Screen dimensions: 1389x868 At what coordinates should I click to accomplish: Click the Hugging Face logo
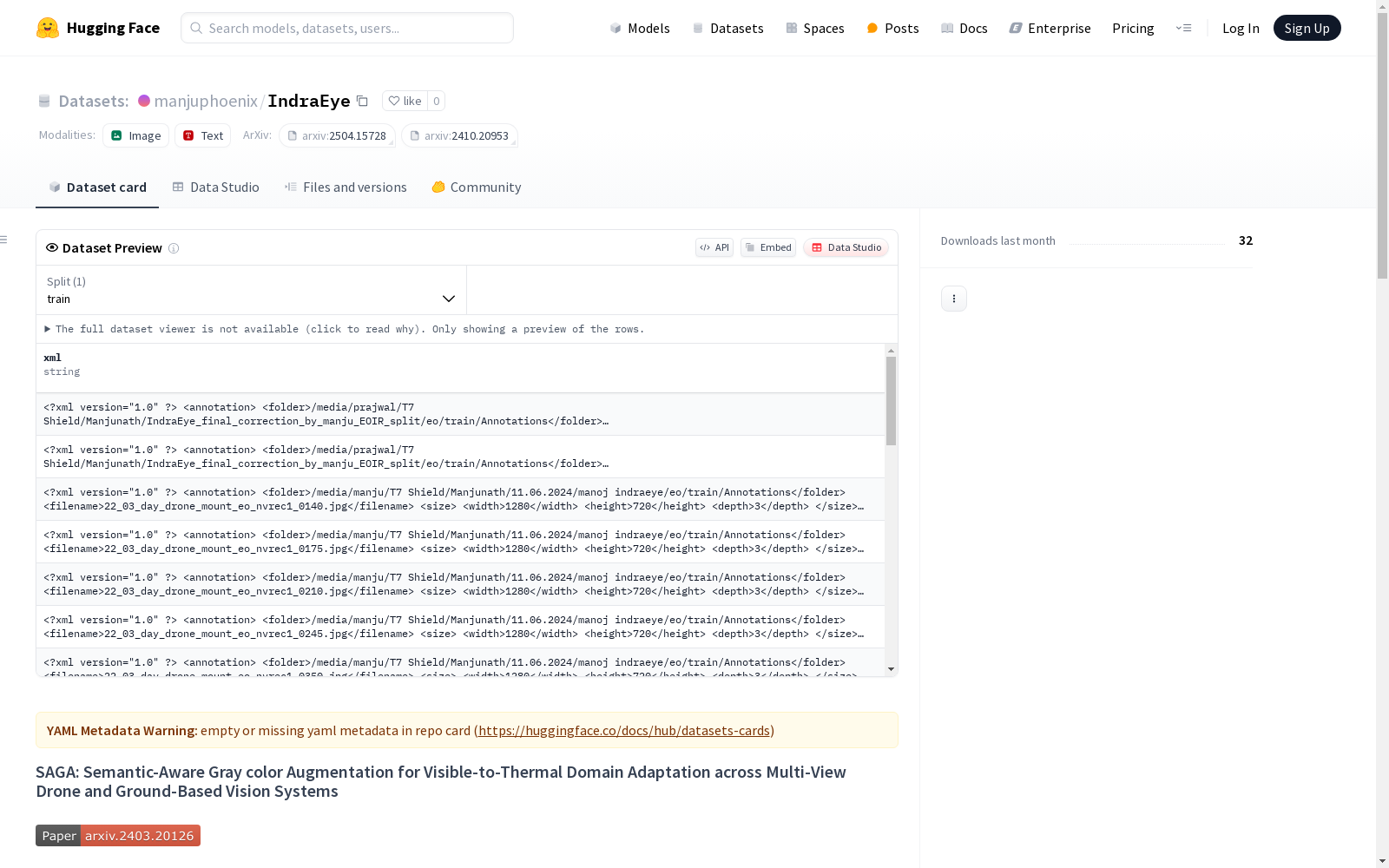tap(98, 28)
